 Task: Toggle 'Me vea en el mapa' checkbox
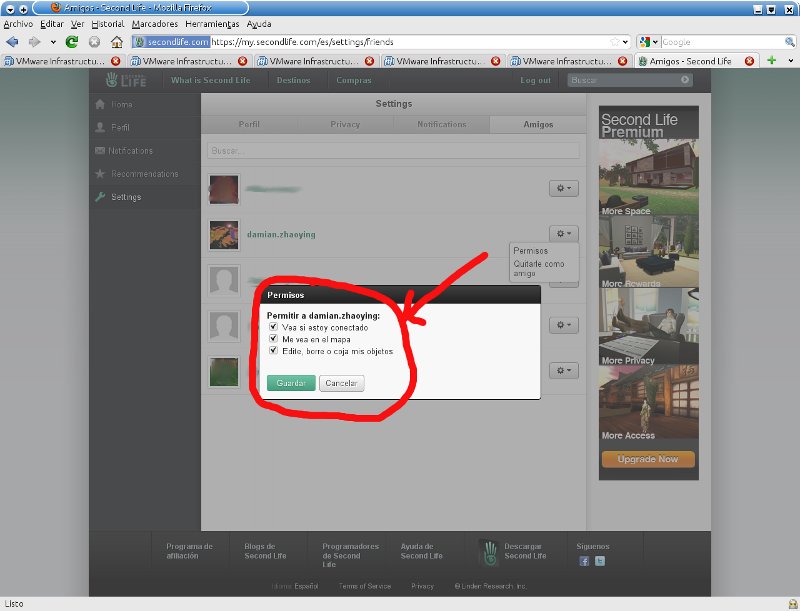click(273, 338)
